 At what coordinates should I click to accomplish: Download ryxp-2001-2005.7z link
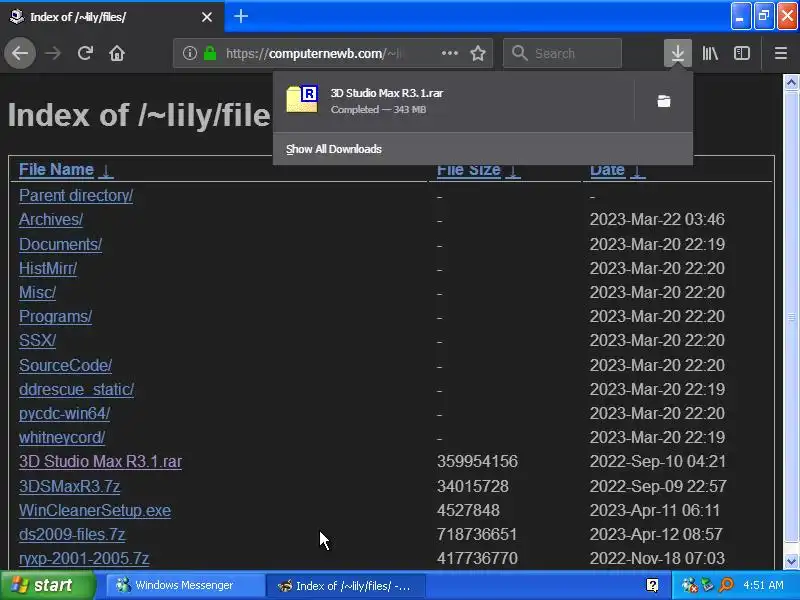[84, 558]
